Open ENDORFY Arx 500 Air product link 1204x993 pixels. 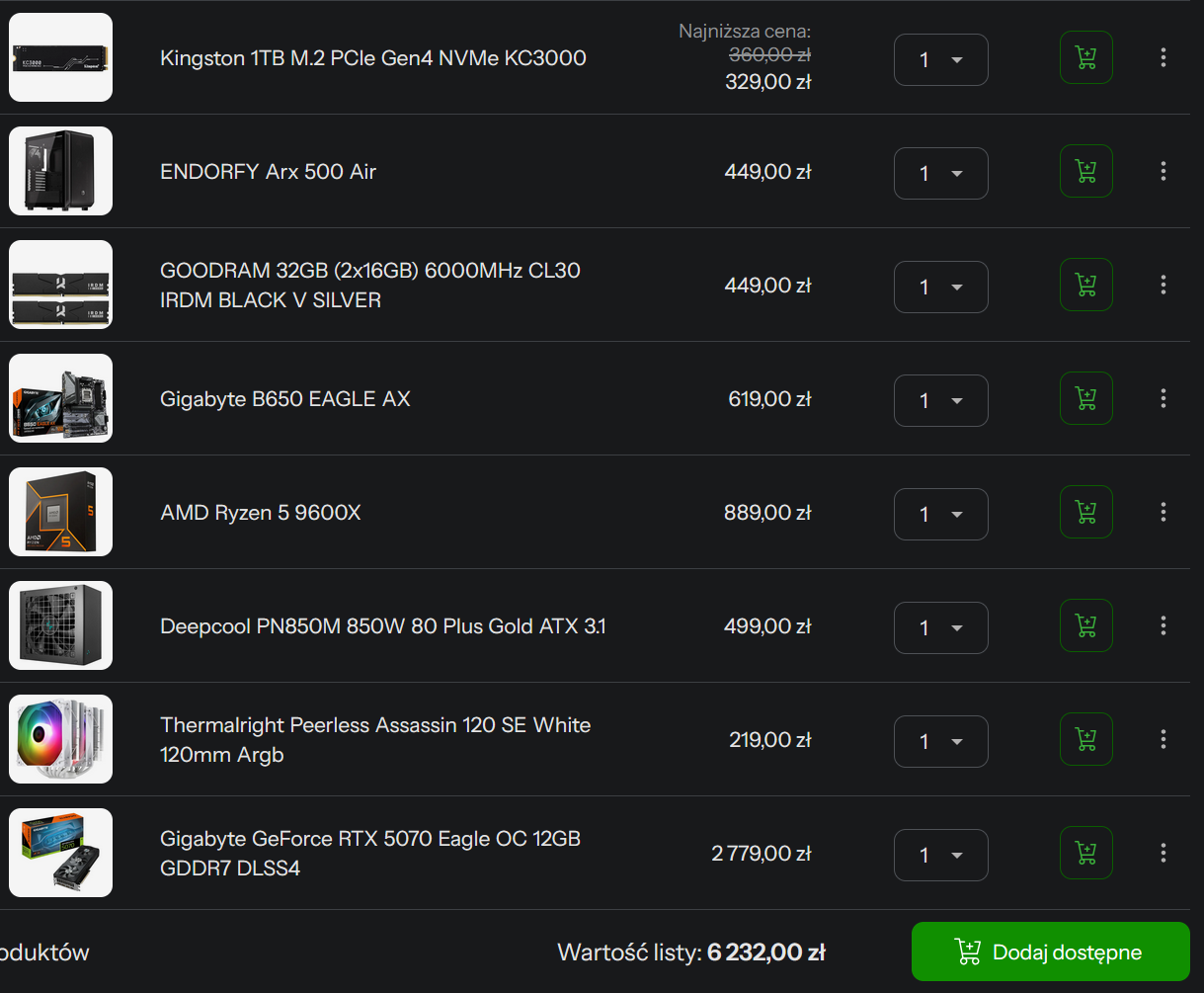(268, 172)
